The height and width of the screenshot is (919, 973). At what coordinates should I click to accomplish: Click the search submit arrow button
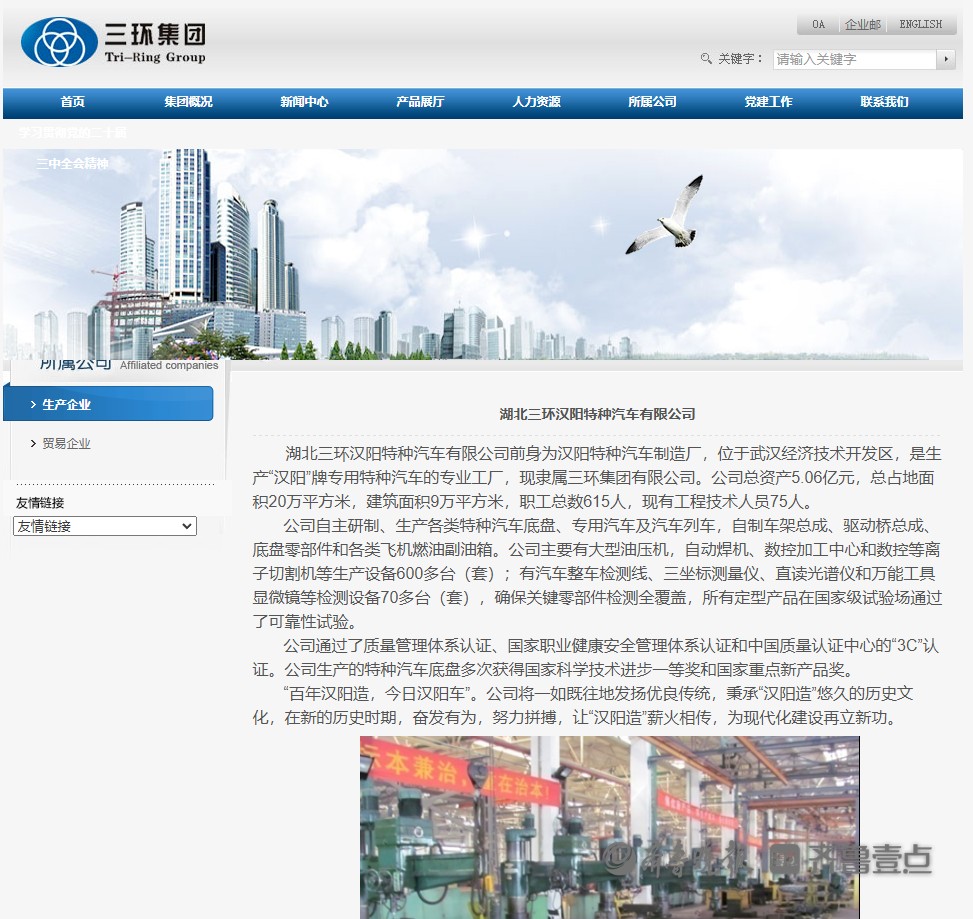click(946, 59)
